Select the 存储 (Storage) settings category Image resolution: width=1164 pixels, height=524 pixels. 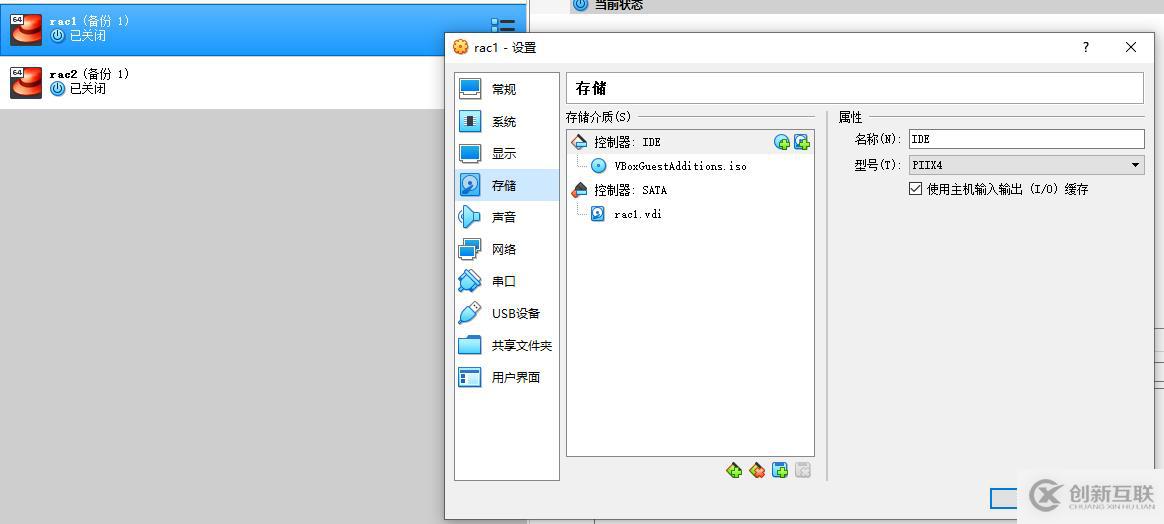point(506,186)
